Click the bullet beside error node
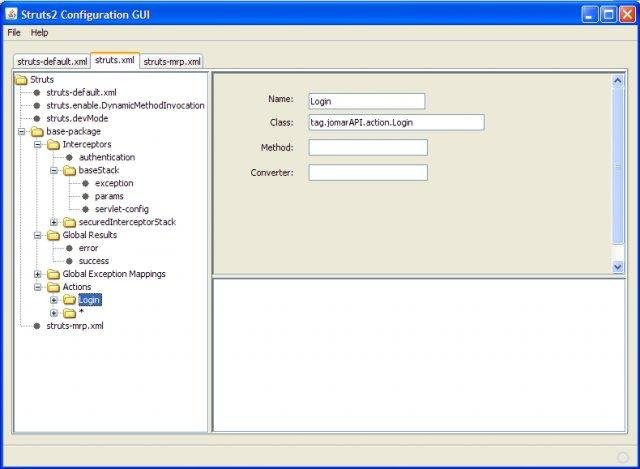 tap(69, 248)
